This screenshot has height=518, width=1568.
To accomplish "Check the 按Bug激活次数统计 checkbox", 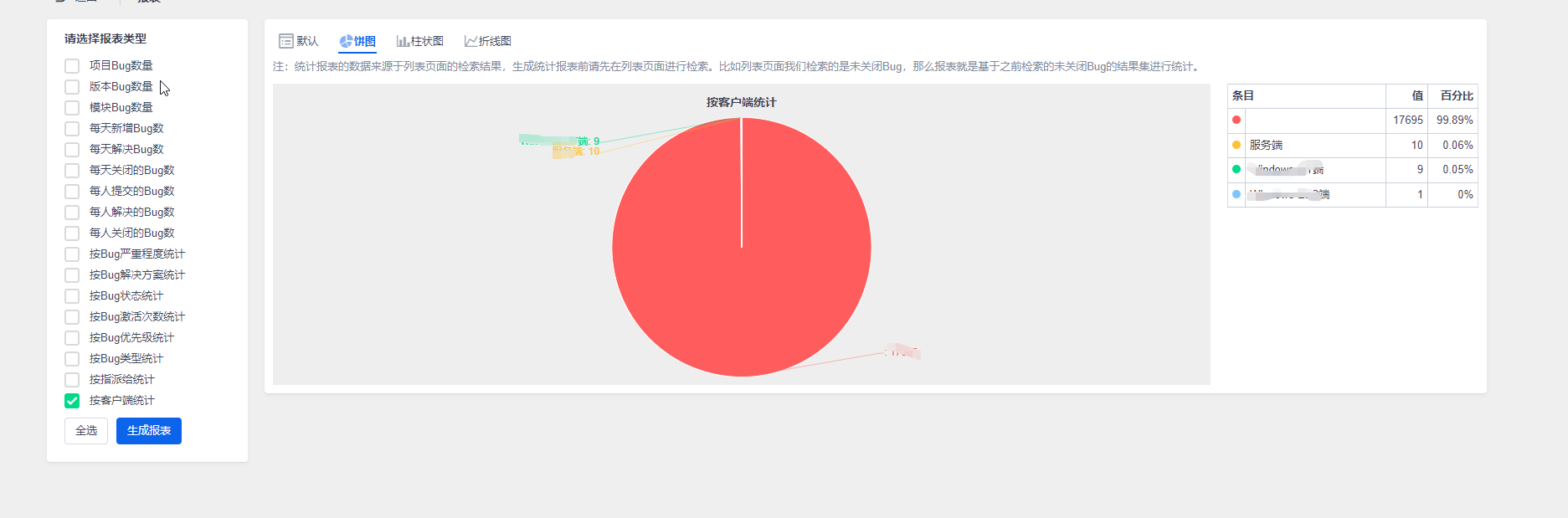I will (72, 317).
